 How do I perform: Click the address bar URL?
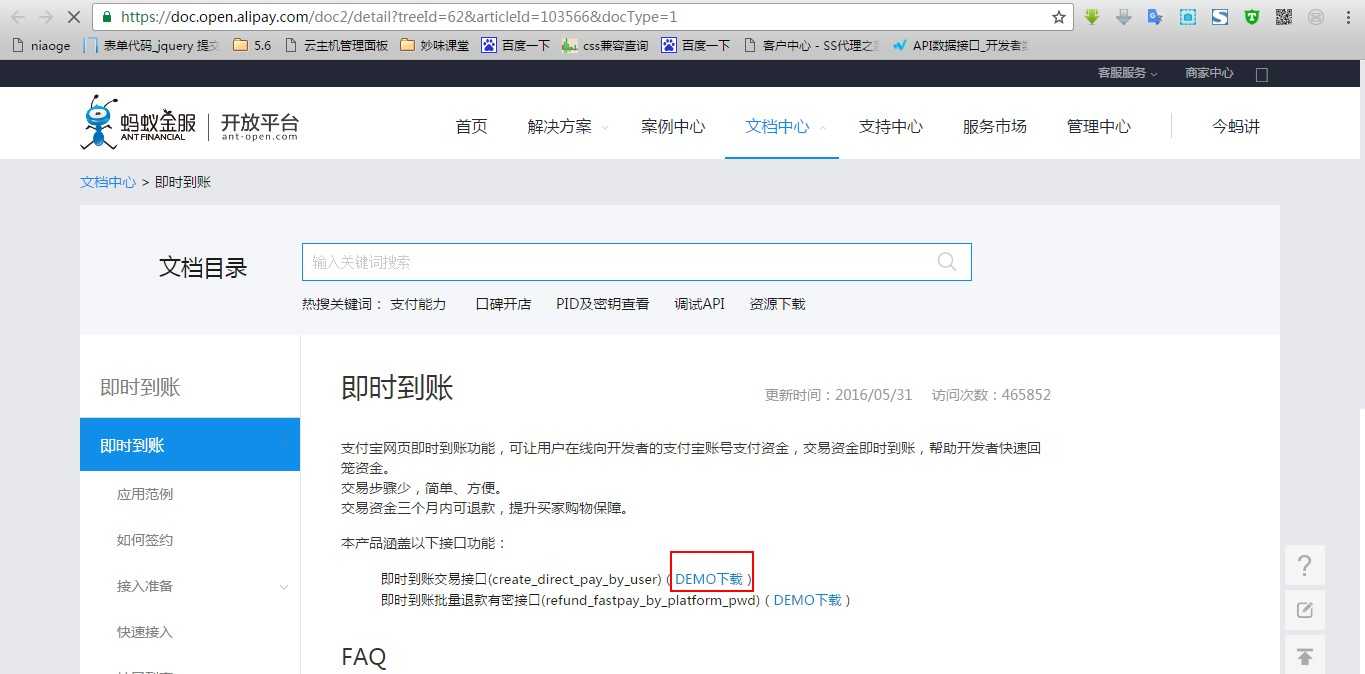click(399, 17)
